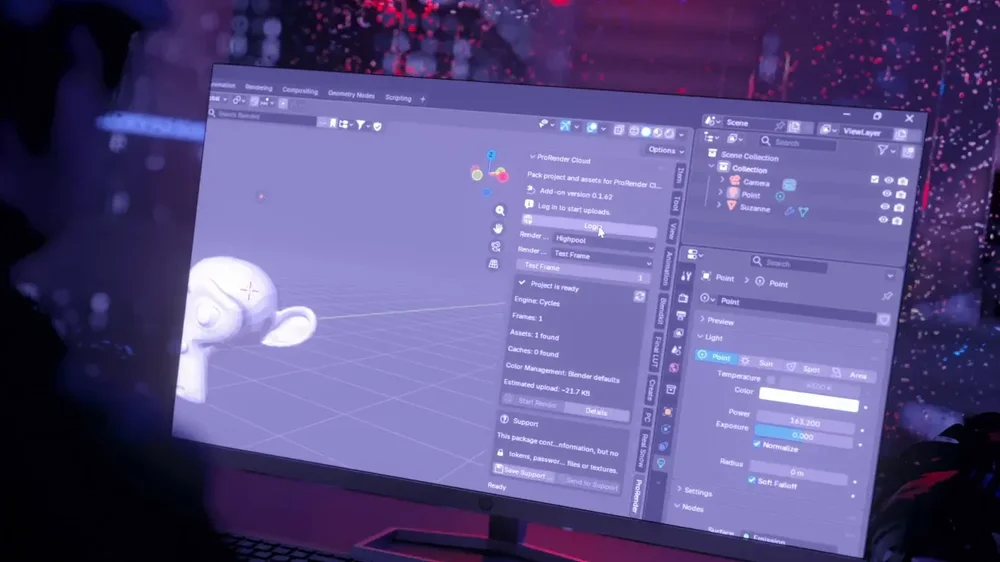Viewport: 1000px width, 562px height.
Task: Open the Physics properties tab icon
Action: click(666, 429)
